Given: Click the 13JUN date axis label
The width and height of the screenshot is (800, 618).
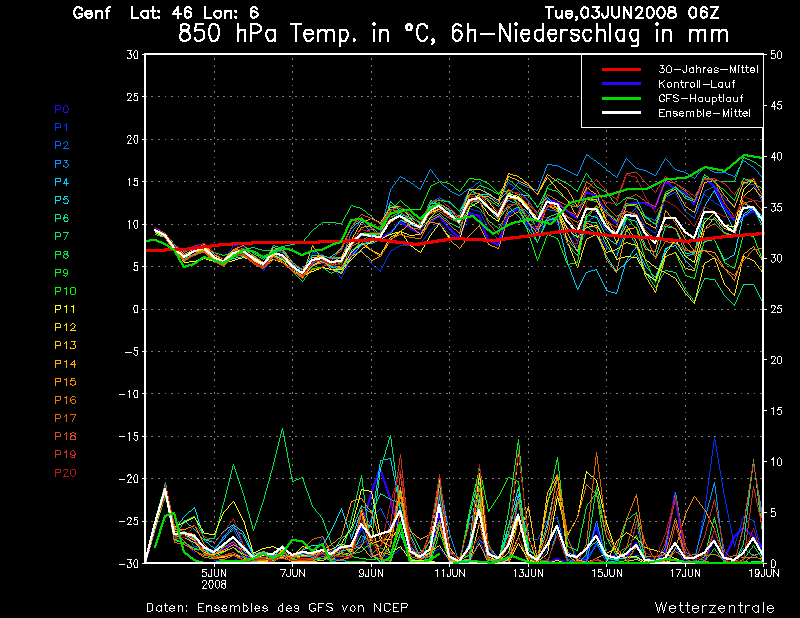Looking at the screenshot, I should pos(529,573).
